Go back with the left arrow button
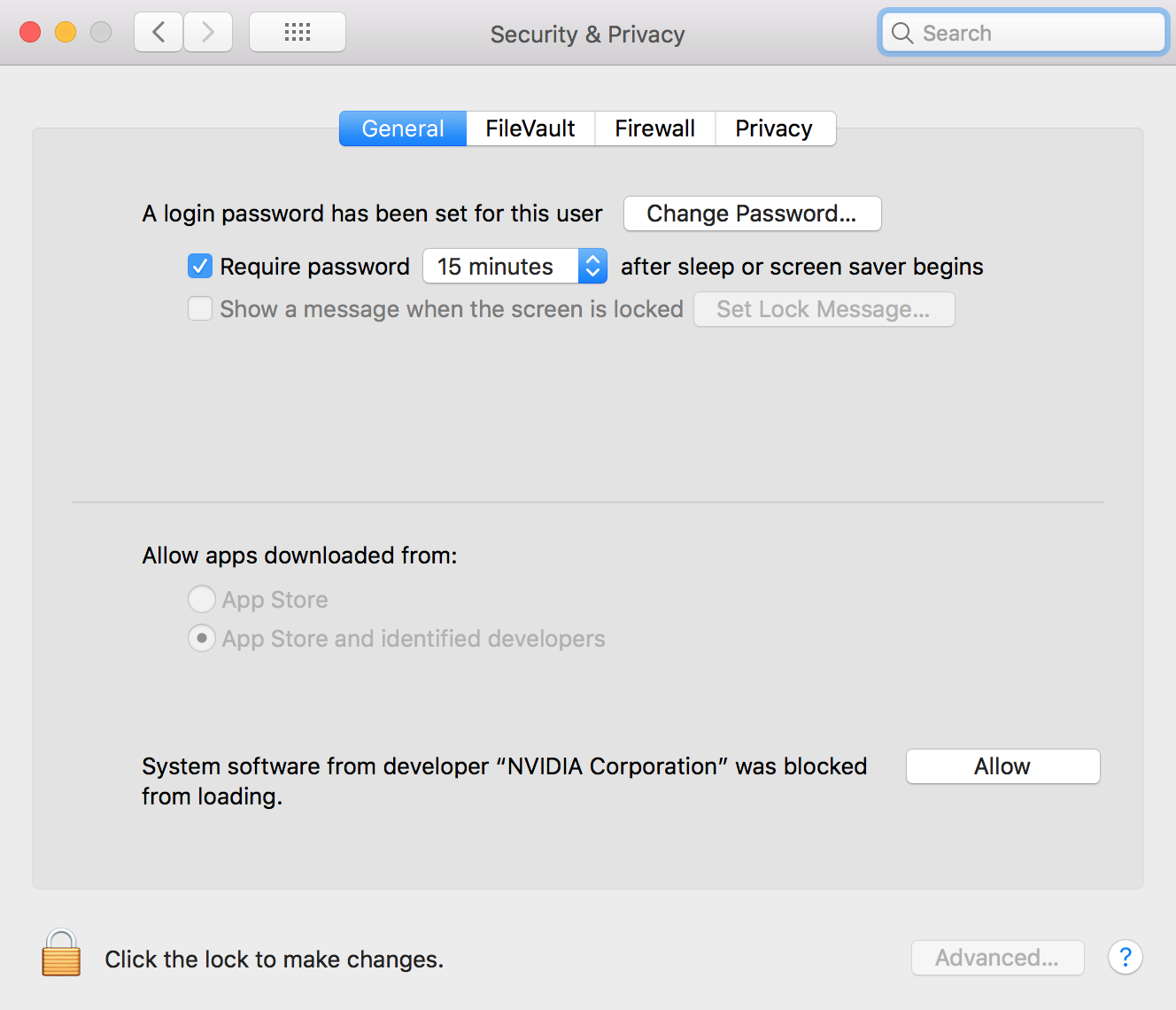 [159, 33]
